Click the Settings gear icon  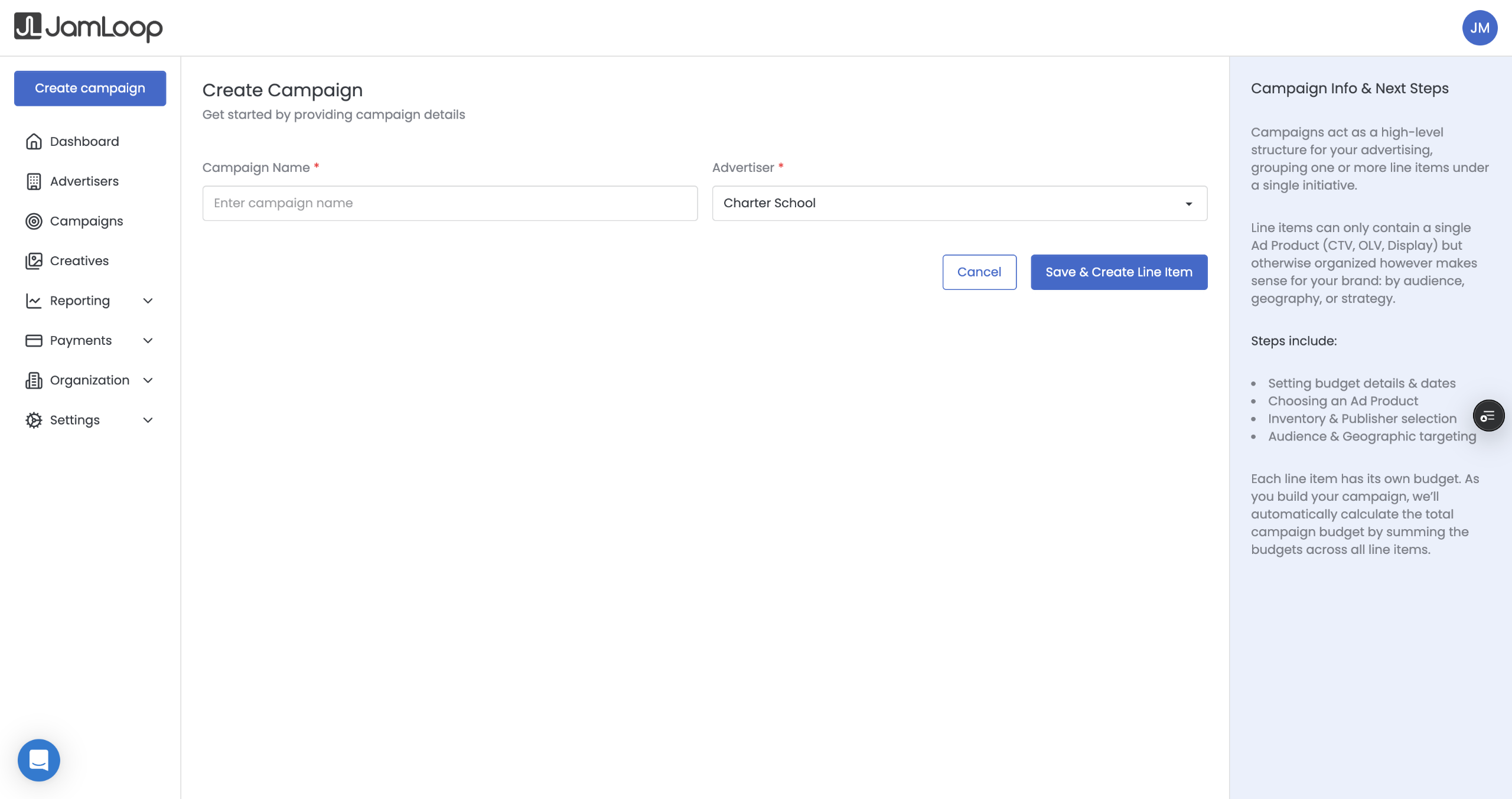(x=34, y=420)
